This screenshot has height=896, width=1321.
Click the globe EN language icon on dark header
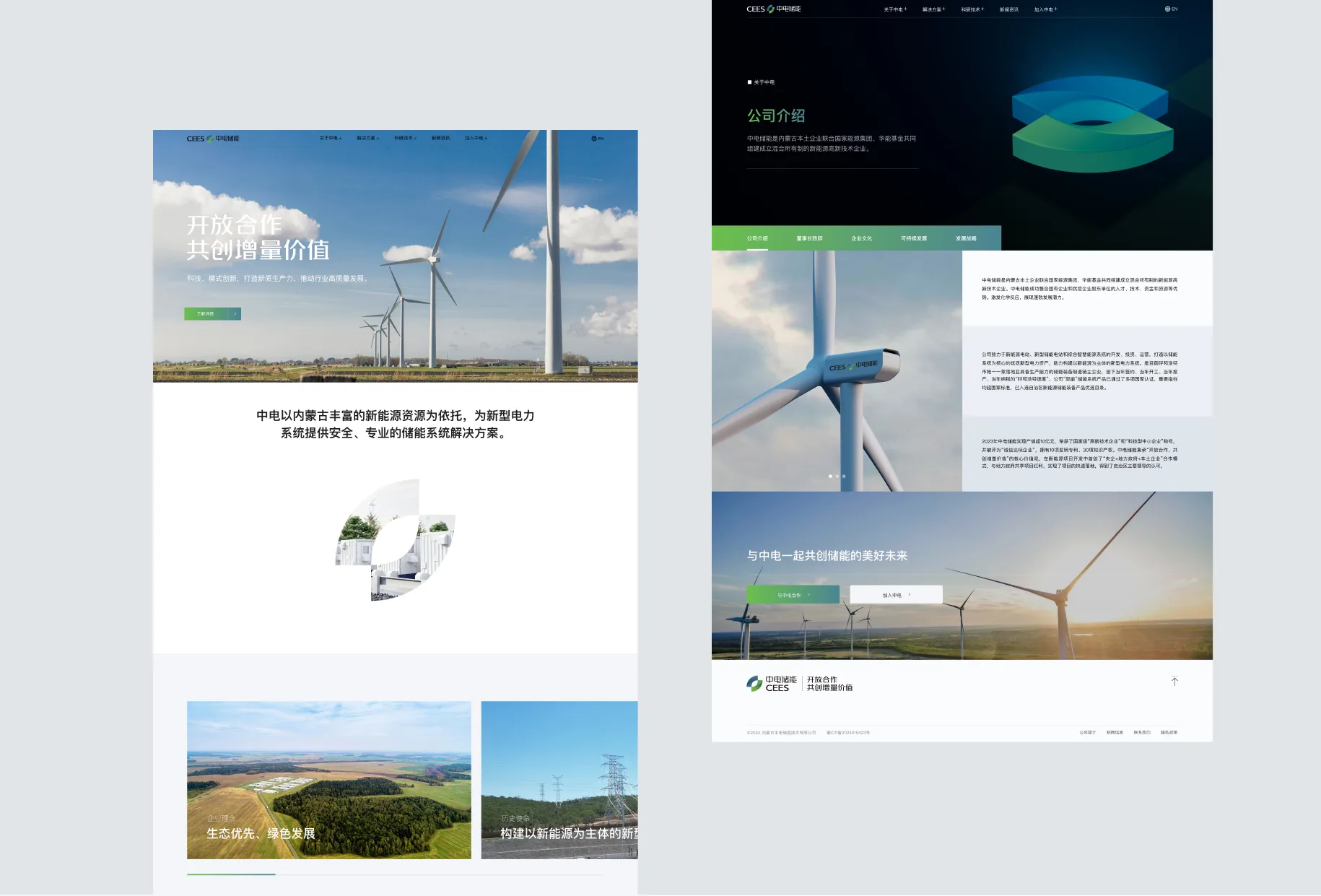[x=1170, y=9]
